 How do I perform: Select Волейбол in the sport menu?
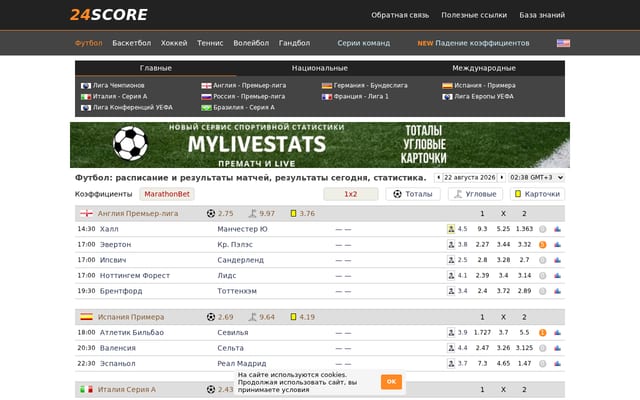click(251, 43)
